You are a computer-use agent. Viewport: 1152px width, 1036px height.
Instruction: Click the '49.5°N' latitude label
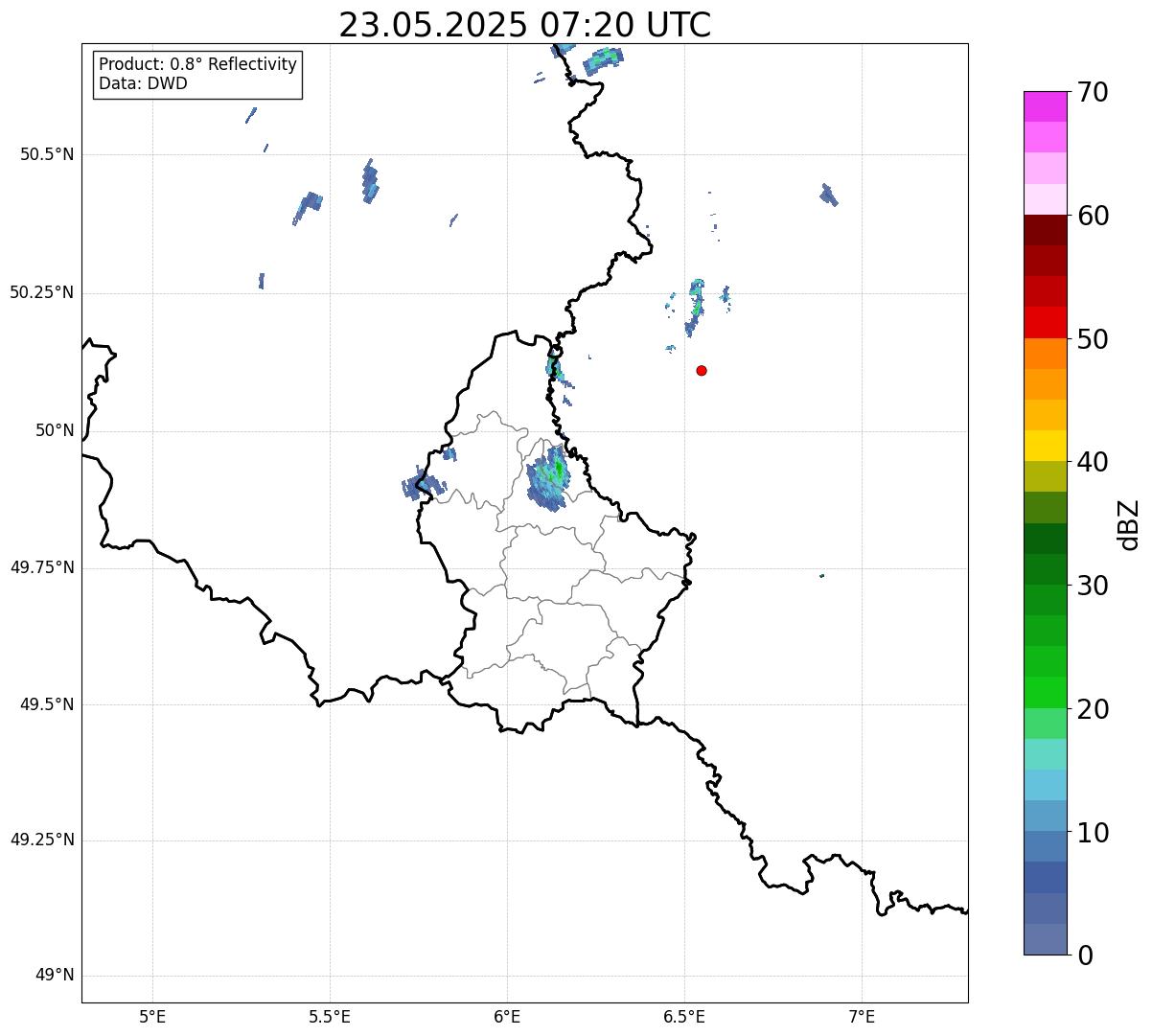pos(47,704)
